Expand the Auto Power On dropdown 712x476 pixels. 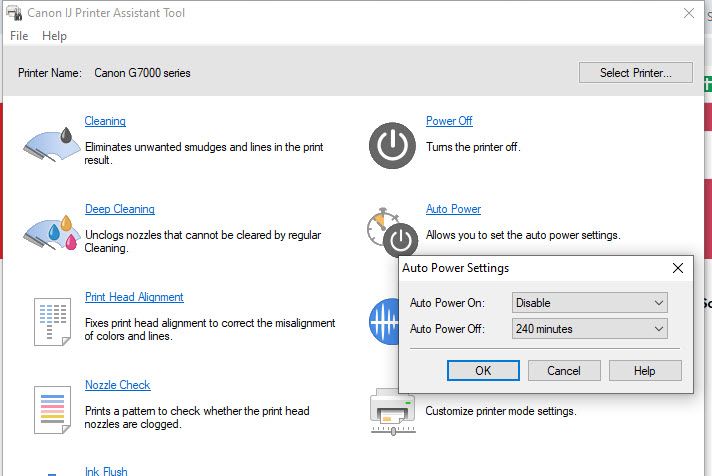coord(588,303)
